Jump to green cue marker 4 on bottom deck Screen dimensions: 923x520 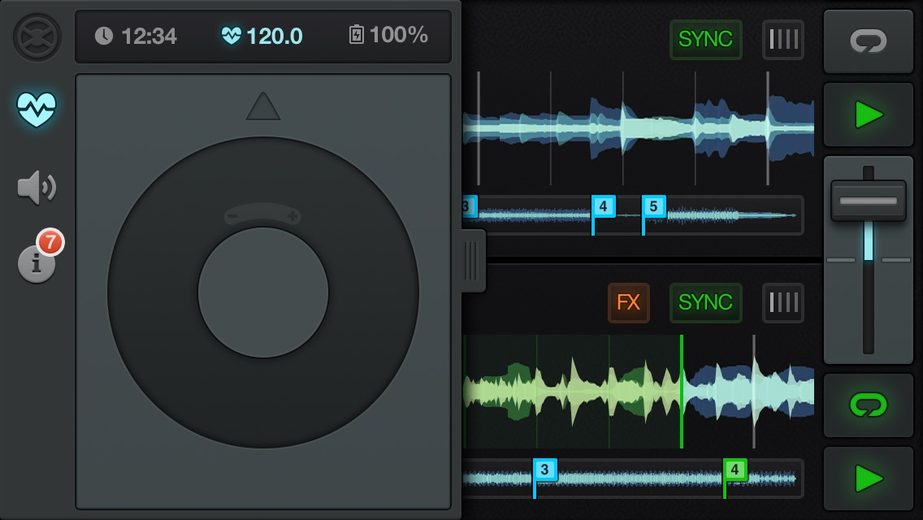pyautogui.click(x=735, y=470)
